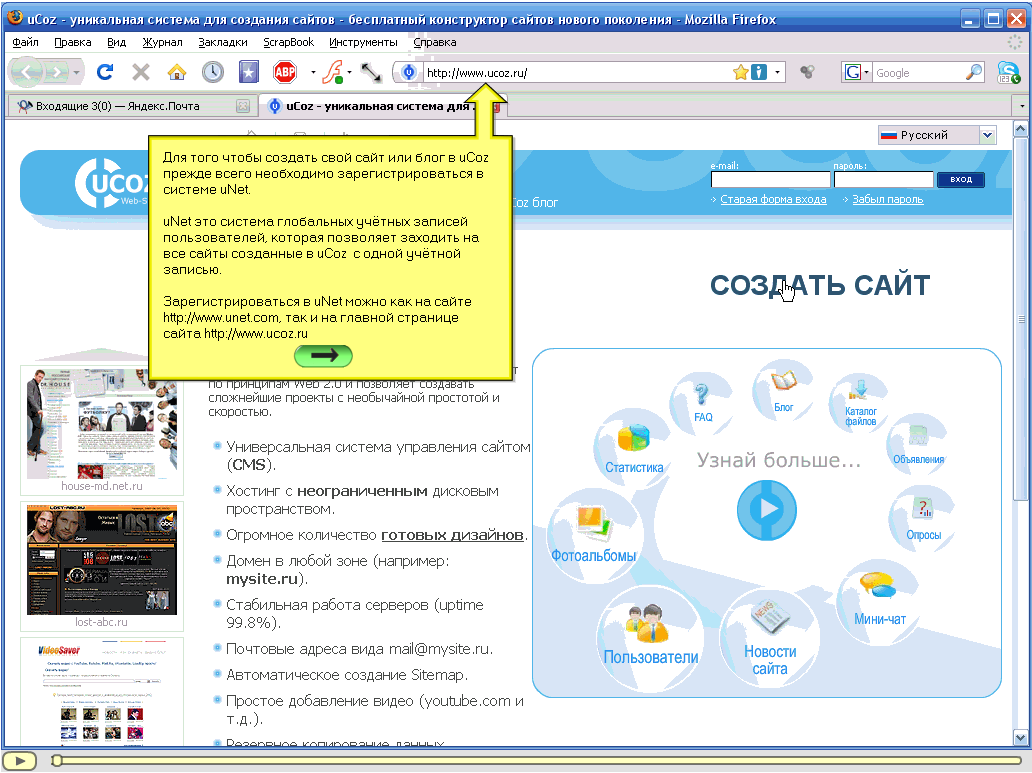
Task: Click the пароль input field
Action: [883, 180]
